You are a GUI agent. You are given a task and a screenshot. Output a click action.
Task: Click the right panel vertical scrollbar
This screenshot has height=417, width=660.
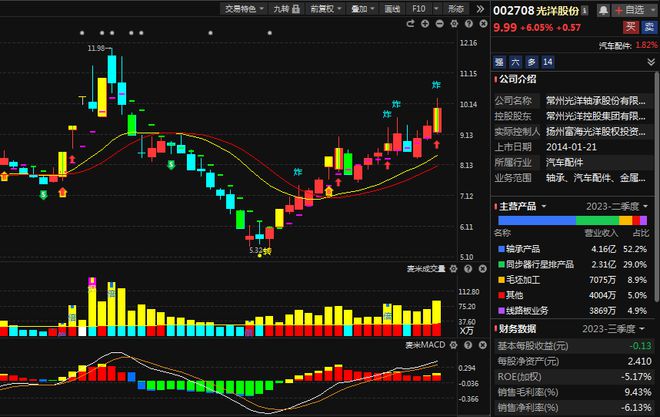(657, 187)
